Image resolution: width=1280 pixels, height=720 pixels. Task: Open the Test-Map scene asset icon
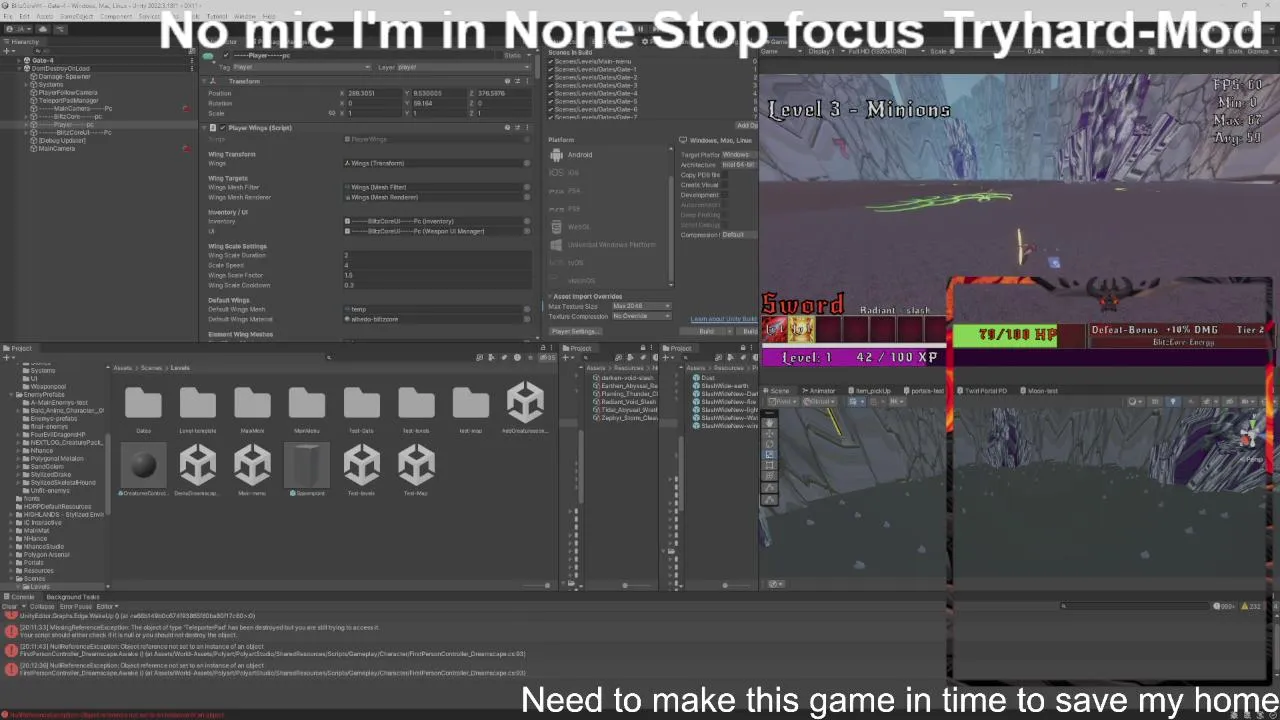click(416, 465)
